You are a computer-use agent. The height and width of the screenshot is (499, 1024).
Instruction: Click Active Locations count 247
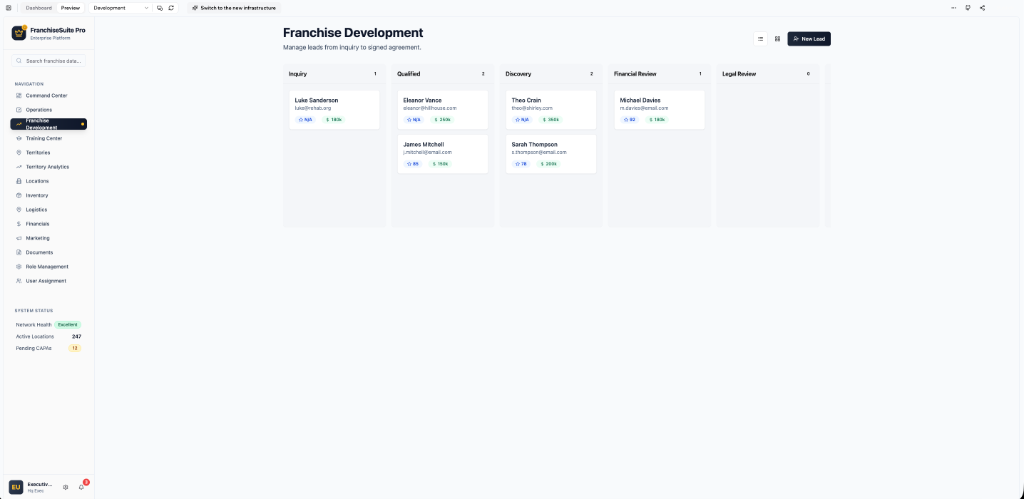tap(76, 336)
